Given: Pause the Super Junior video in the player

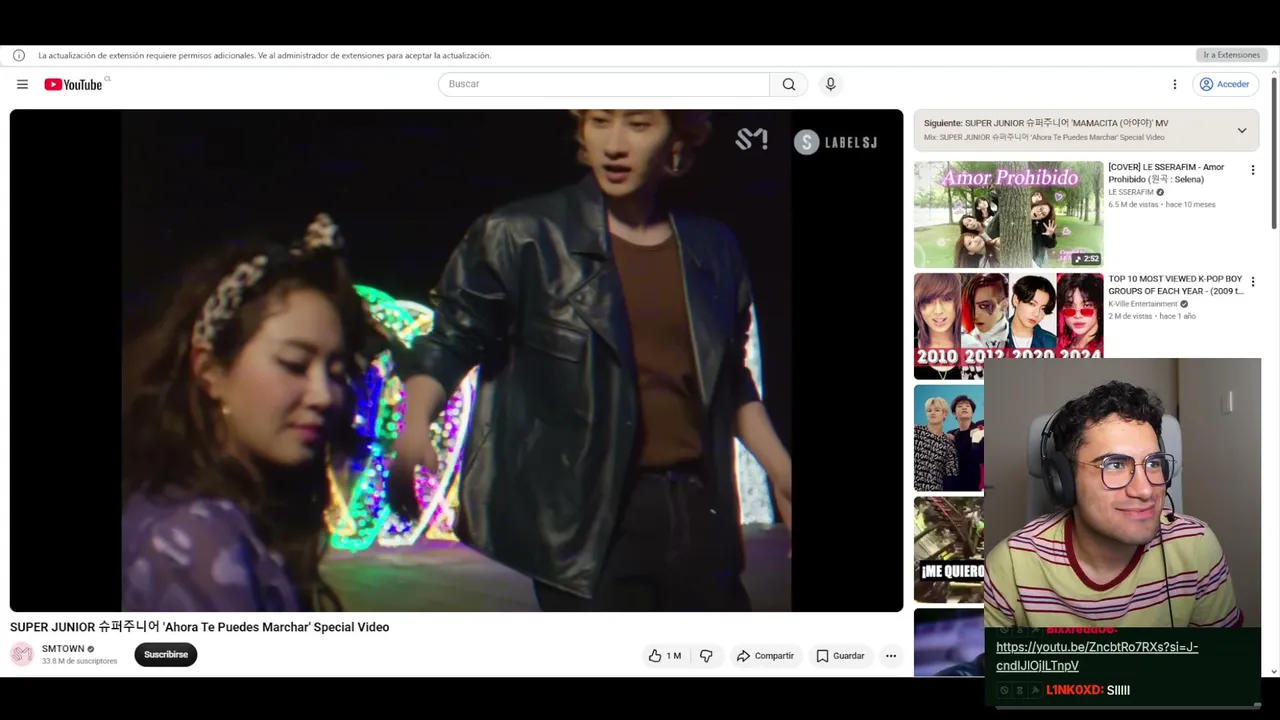Looking at the screenshot, I should click(456, 360).
